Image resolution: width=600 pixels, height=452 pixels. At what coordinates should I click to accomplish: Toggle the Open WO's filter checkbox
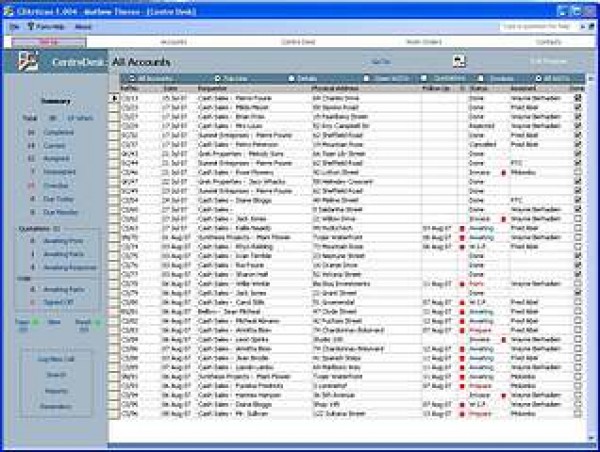coord(366,78)
